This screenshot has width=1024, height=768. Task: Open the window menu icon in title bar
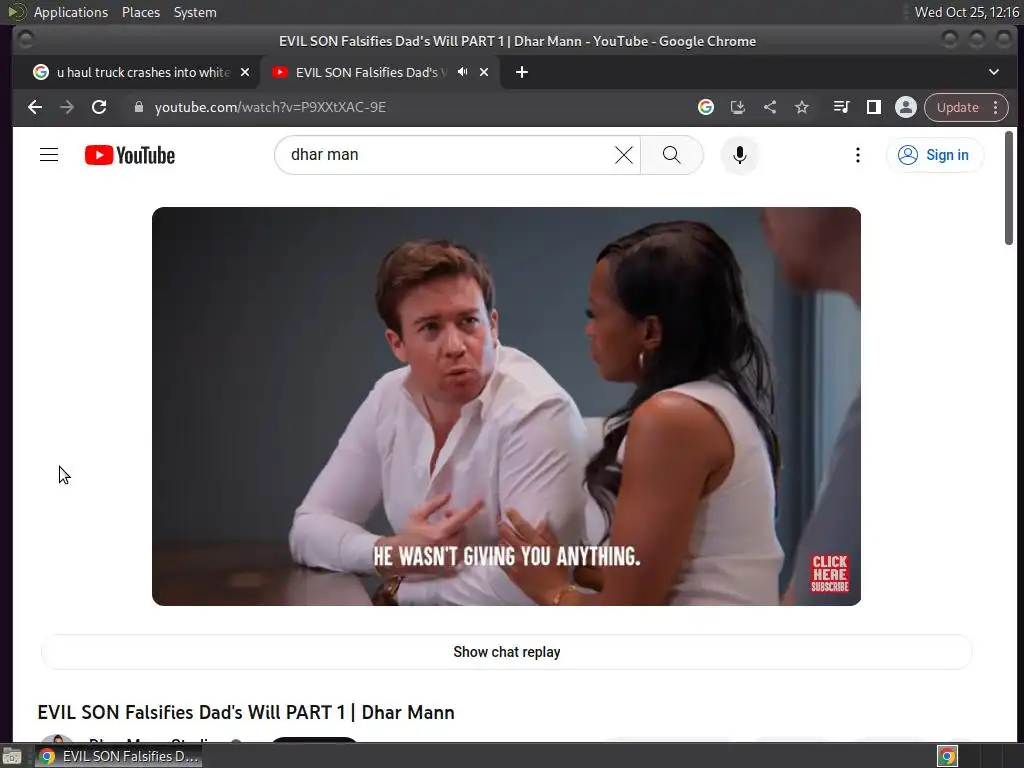coord(25,40)
